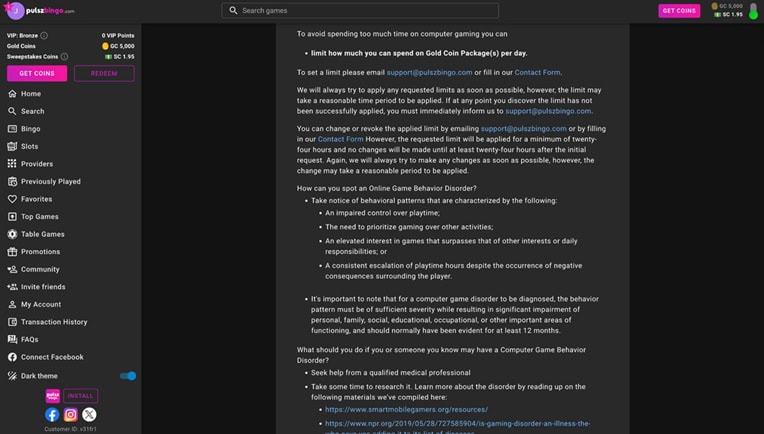Open the Providers menu item
764x434 pixels.
(37, 164)
